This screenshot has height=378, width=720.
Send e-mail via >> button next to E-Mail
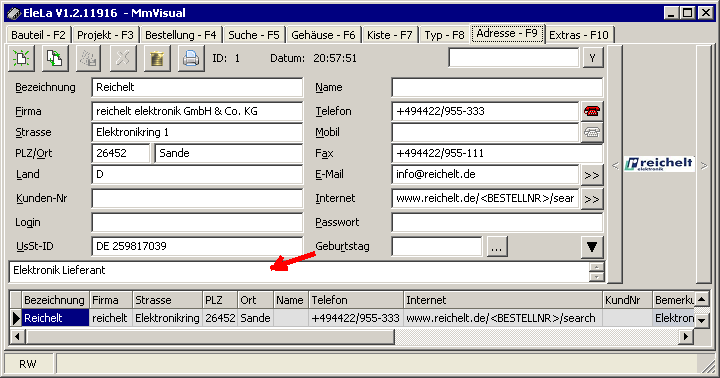[x=591, y=175]
